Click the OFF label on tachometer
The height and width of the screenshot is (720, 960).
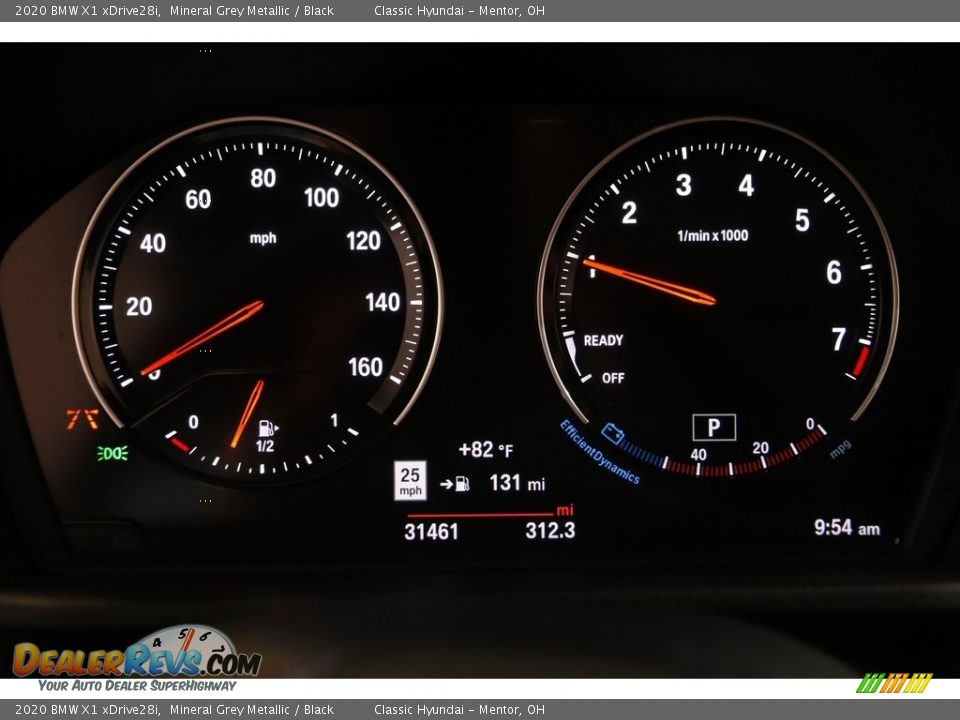[x=613, y=378]
